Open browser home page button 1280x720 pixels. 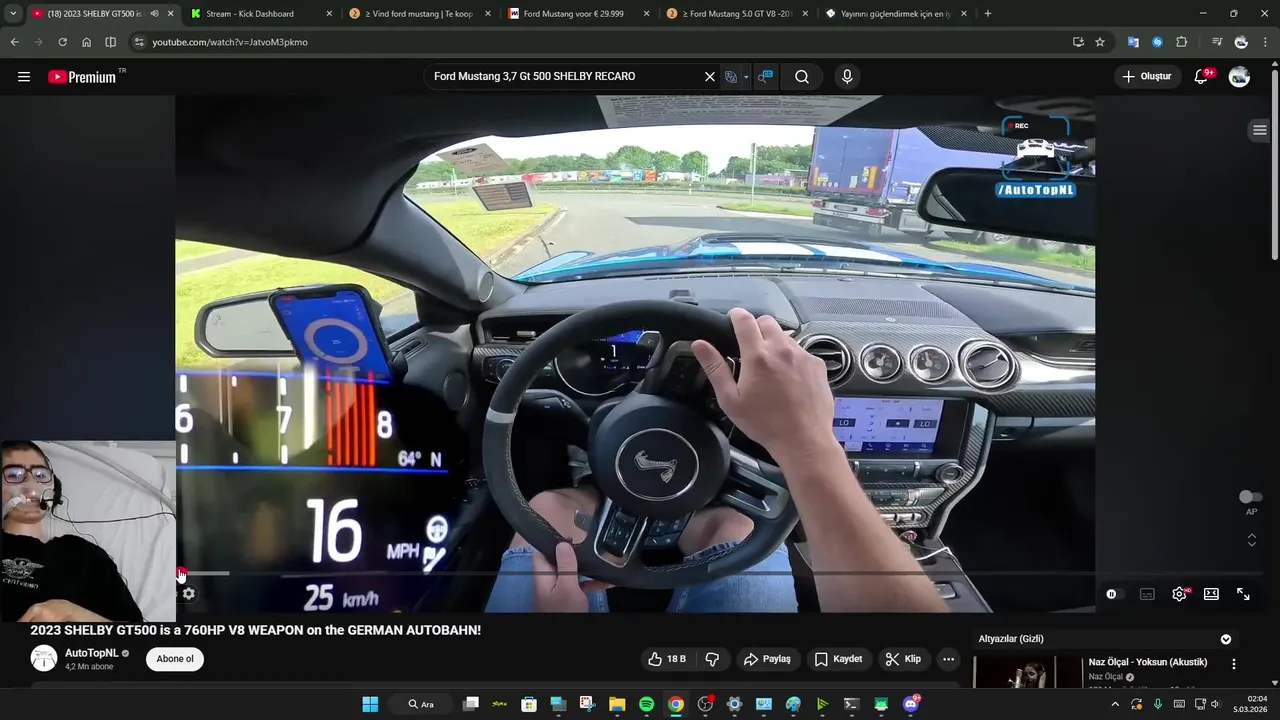pyautogui.click(x=86, y=42)
